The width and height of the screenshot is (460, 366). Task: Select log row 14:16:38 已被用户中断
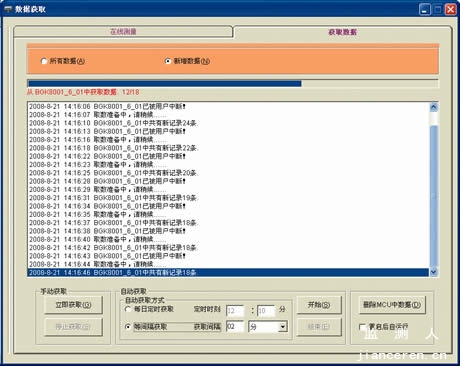coord(228,231)
